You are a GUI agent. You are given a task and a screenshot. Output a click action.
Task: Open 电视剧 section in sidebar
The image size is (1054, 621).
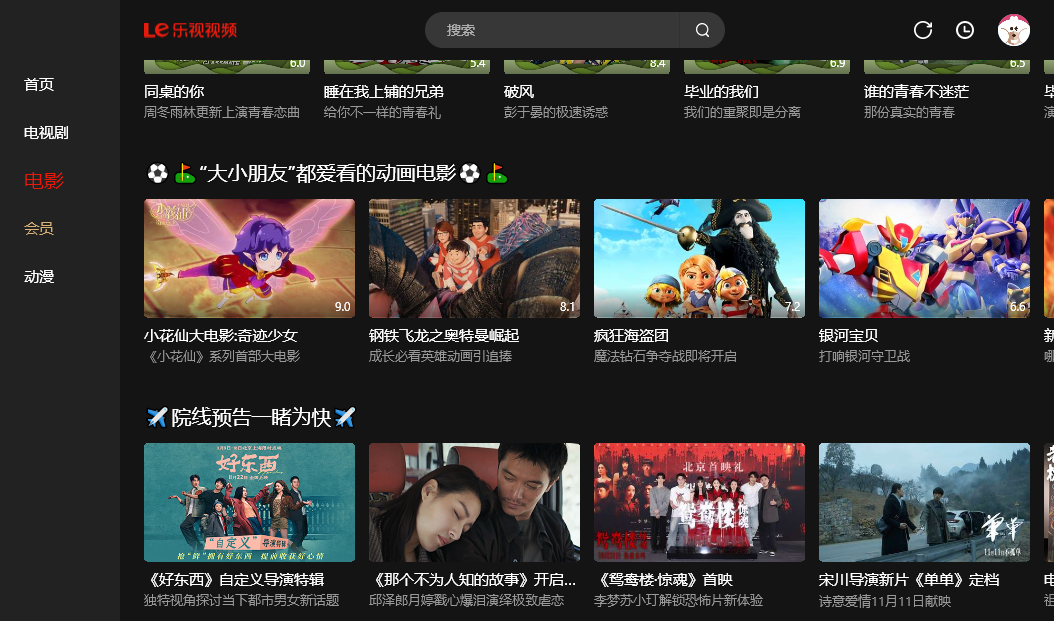coord(46,133)
